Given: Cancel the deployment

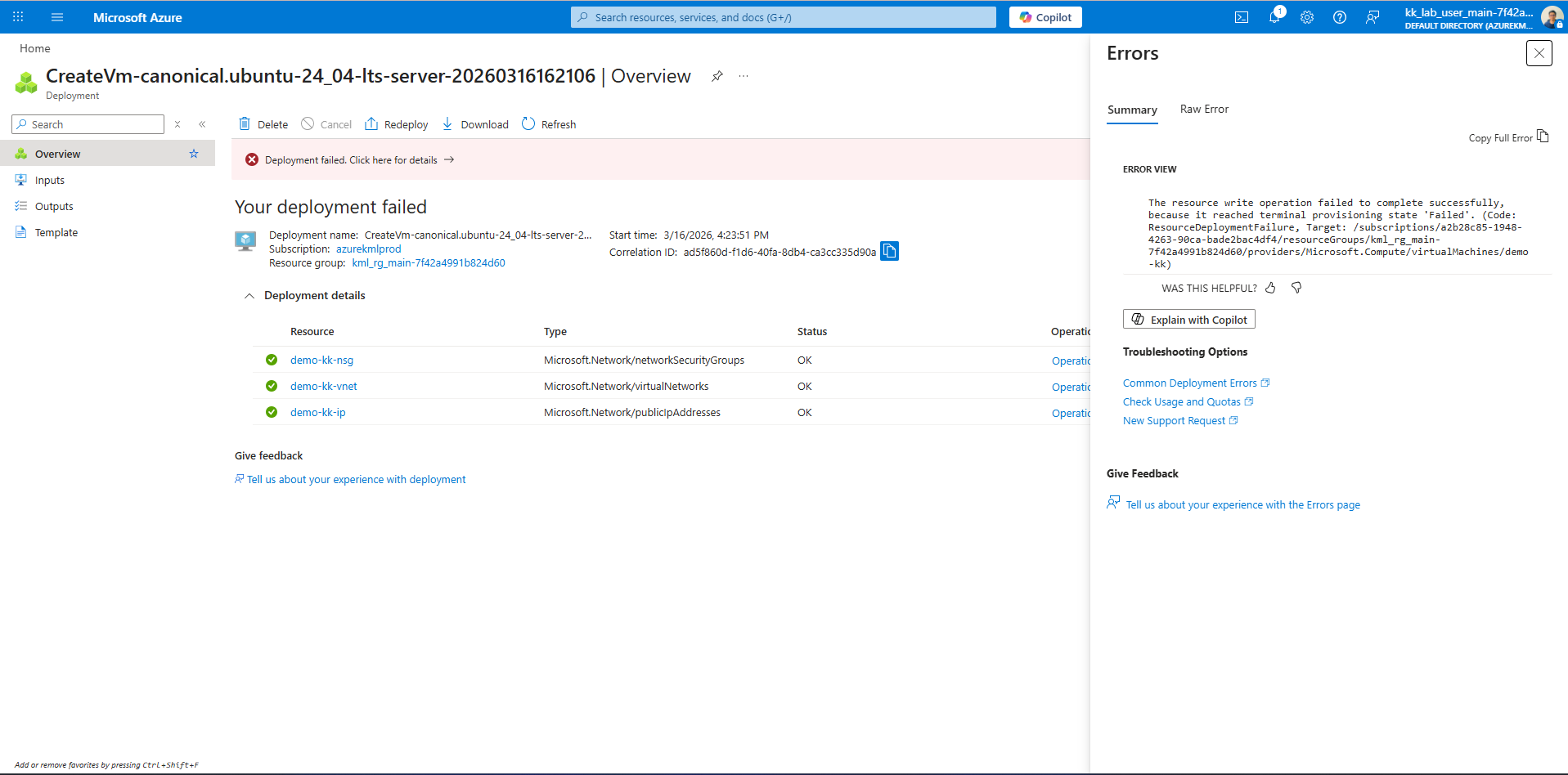Looking at the screenshot, I should click(326, 124).
